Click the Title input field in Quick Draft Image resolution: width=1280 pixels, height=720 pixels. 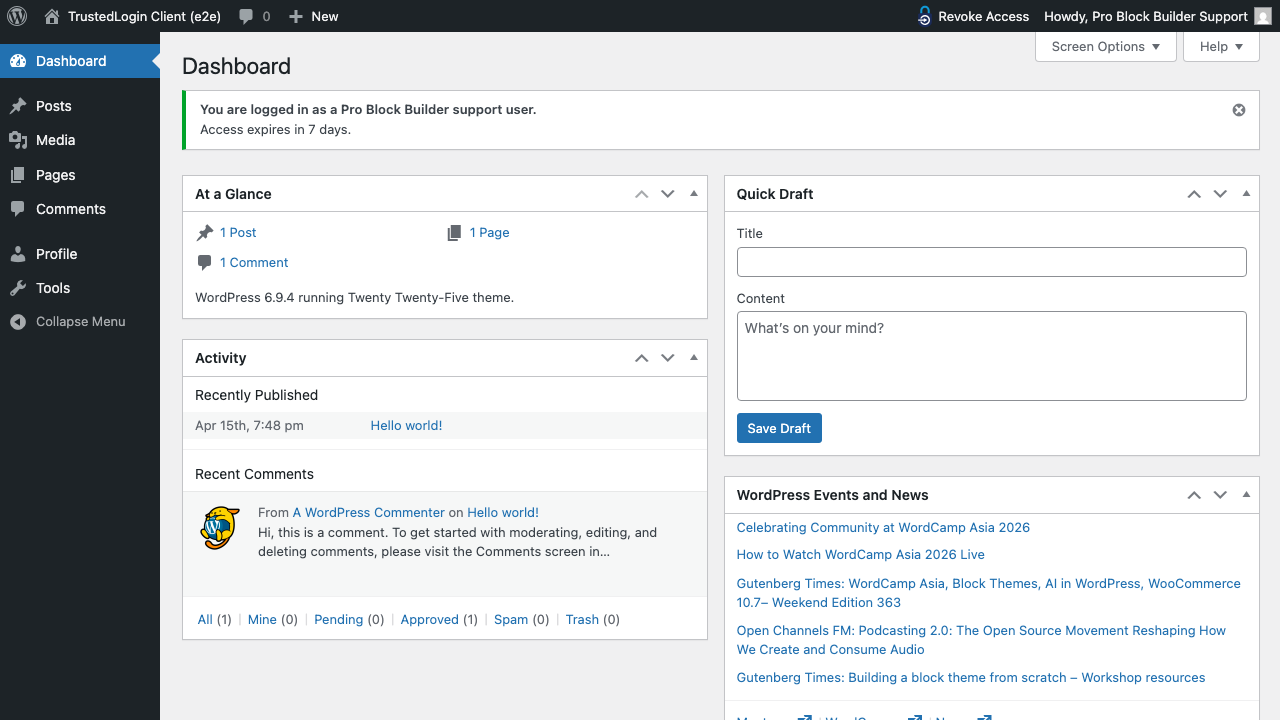pos(991,262)
